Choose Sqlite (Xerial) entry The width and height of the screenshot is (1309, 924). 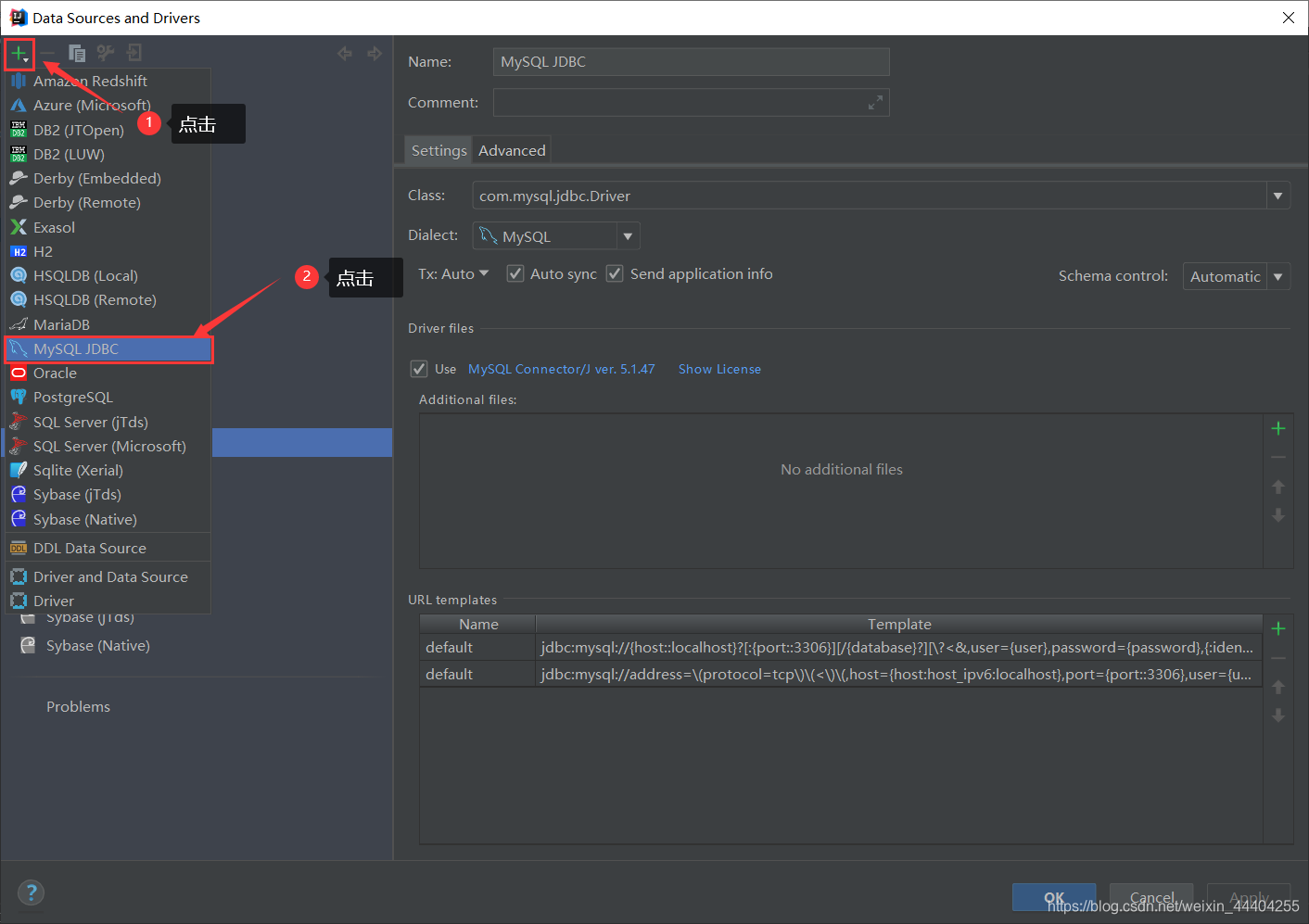coord(108,471)
